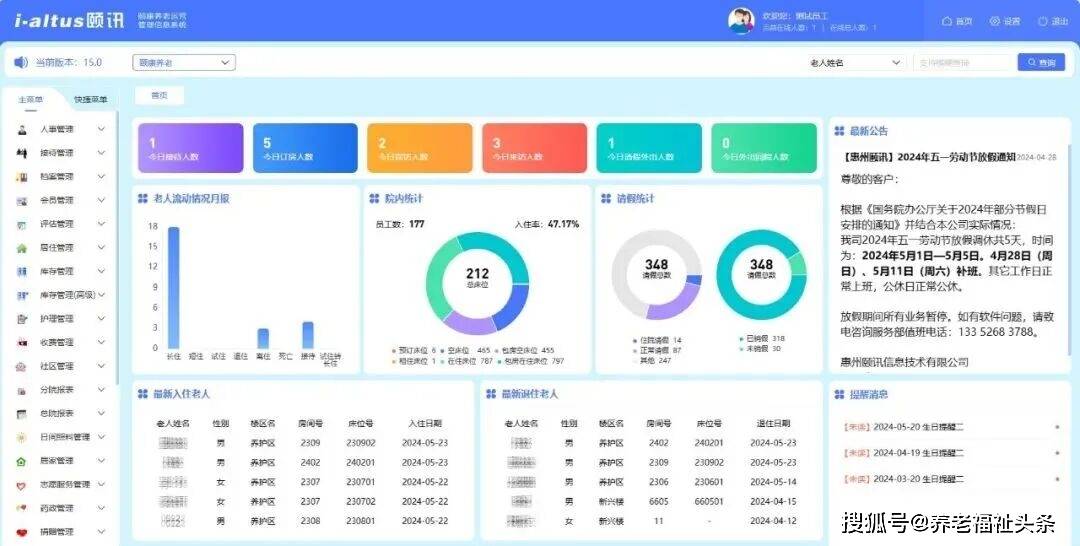This screenshot has height=546, width=1080.
Task: Open 设置 settings gear in header
Action: point(995,21)
